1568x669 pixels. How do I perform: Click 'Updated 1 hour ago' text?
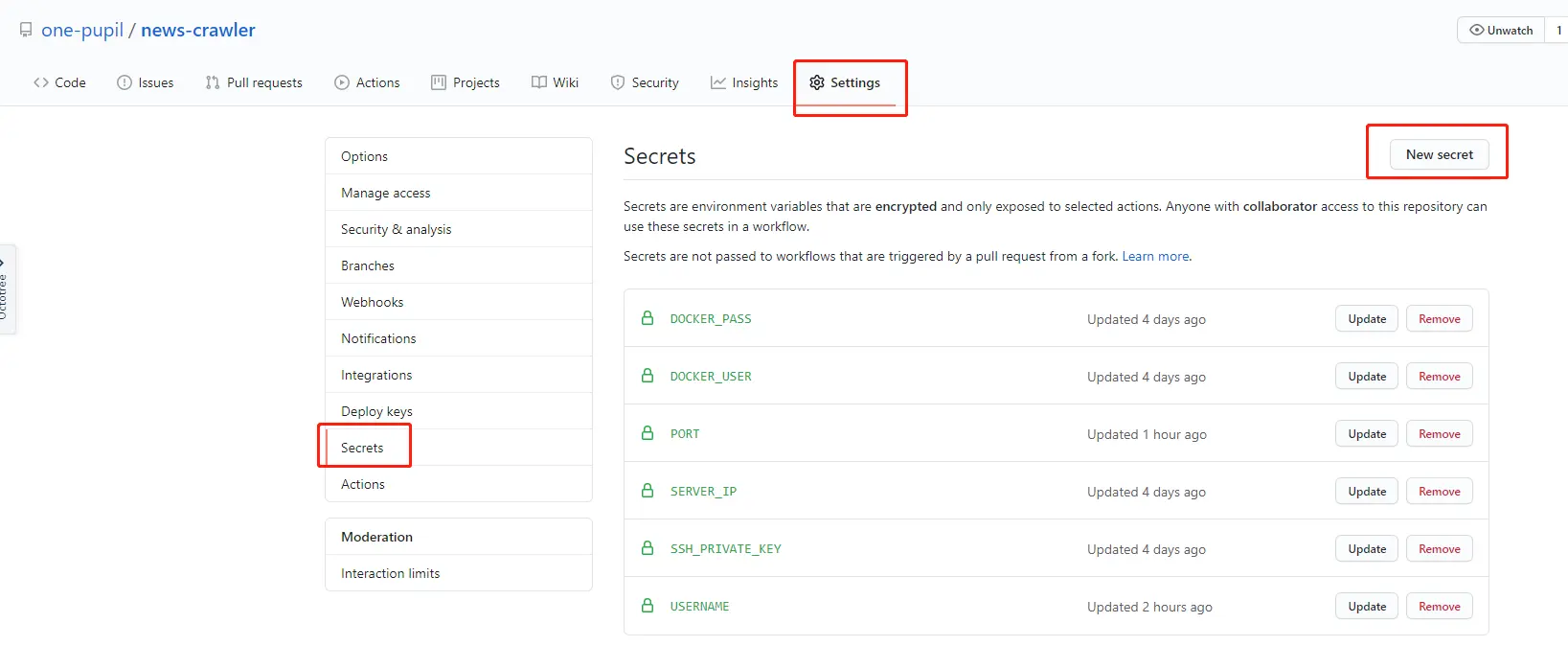click(1147, 434)
